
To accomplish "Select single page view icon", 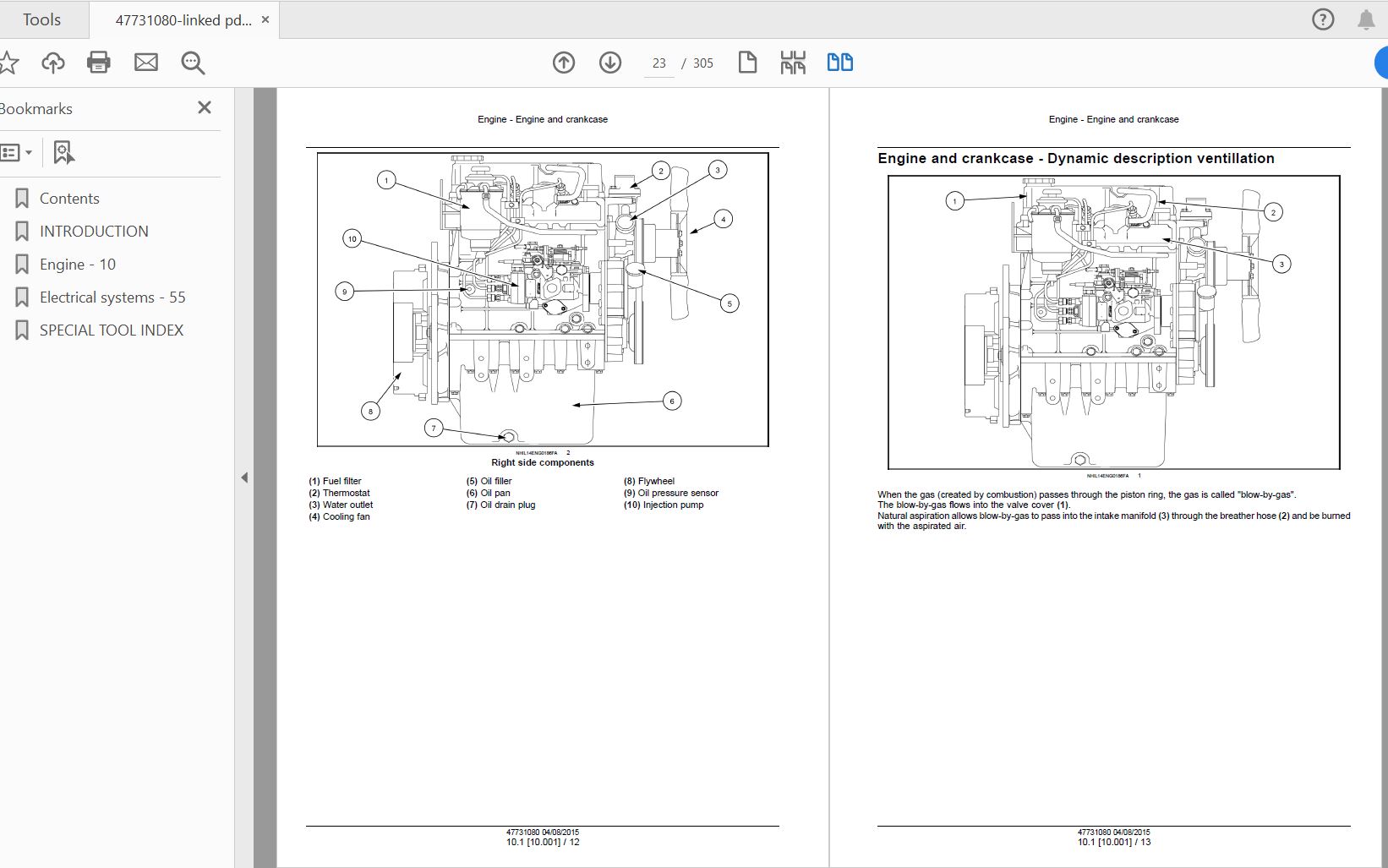I will click(747, 63).
